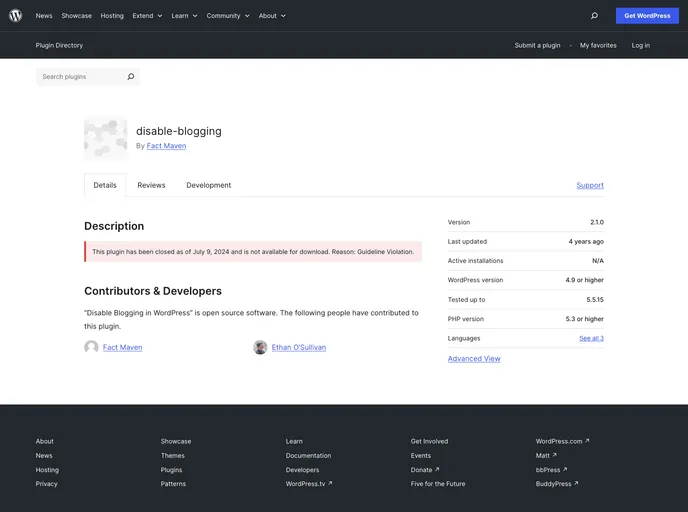
Task: Click Ethan O'Sullivan contributor link
Action: pos(298,347)
